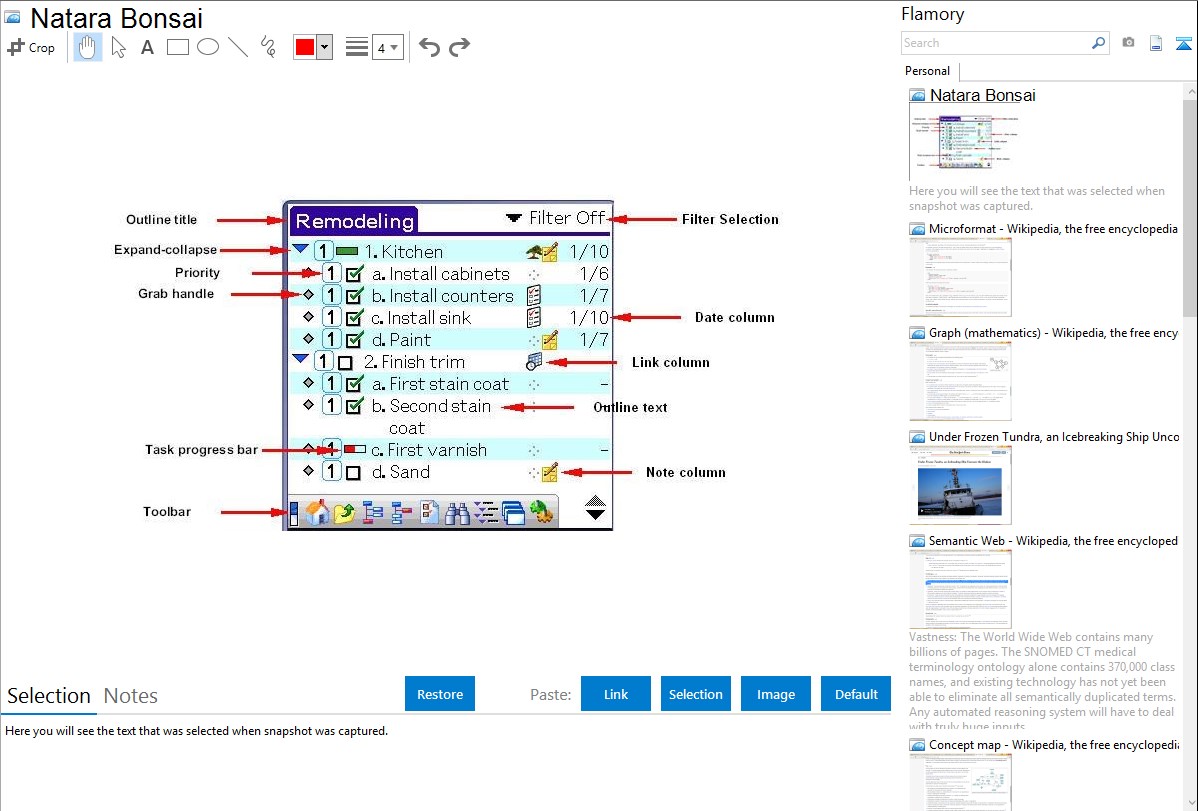Select the Personal tab in Flamory
The height and width of the screenshot is (811, 1198).
point(928,71)
